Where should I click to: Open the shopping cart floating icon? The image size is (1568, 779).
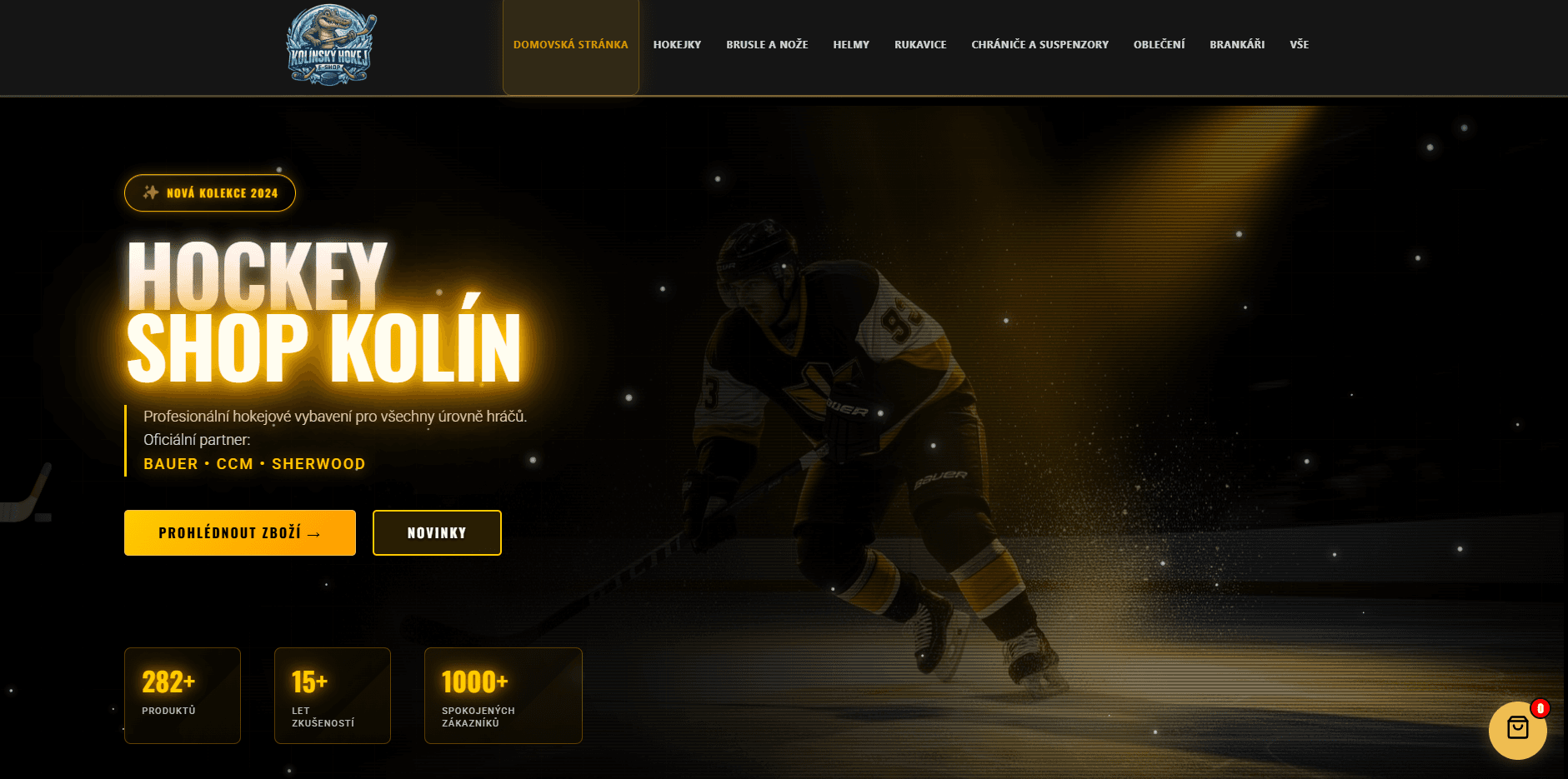1517,730
